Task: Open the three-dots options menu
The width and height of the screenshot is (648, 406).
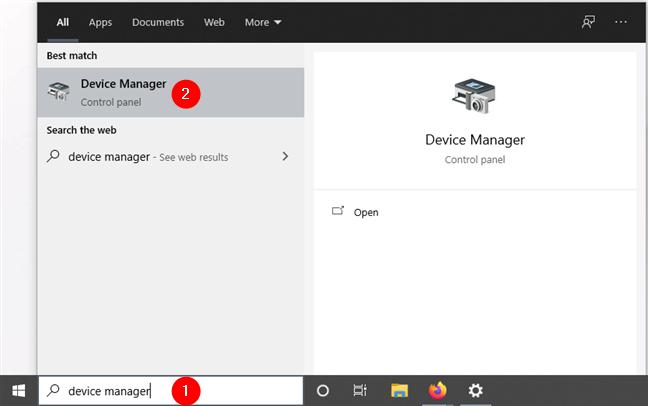Action: click(621, 22)
